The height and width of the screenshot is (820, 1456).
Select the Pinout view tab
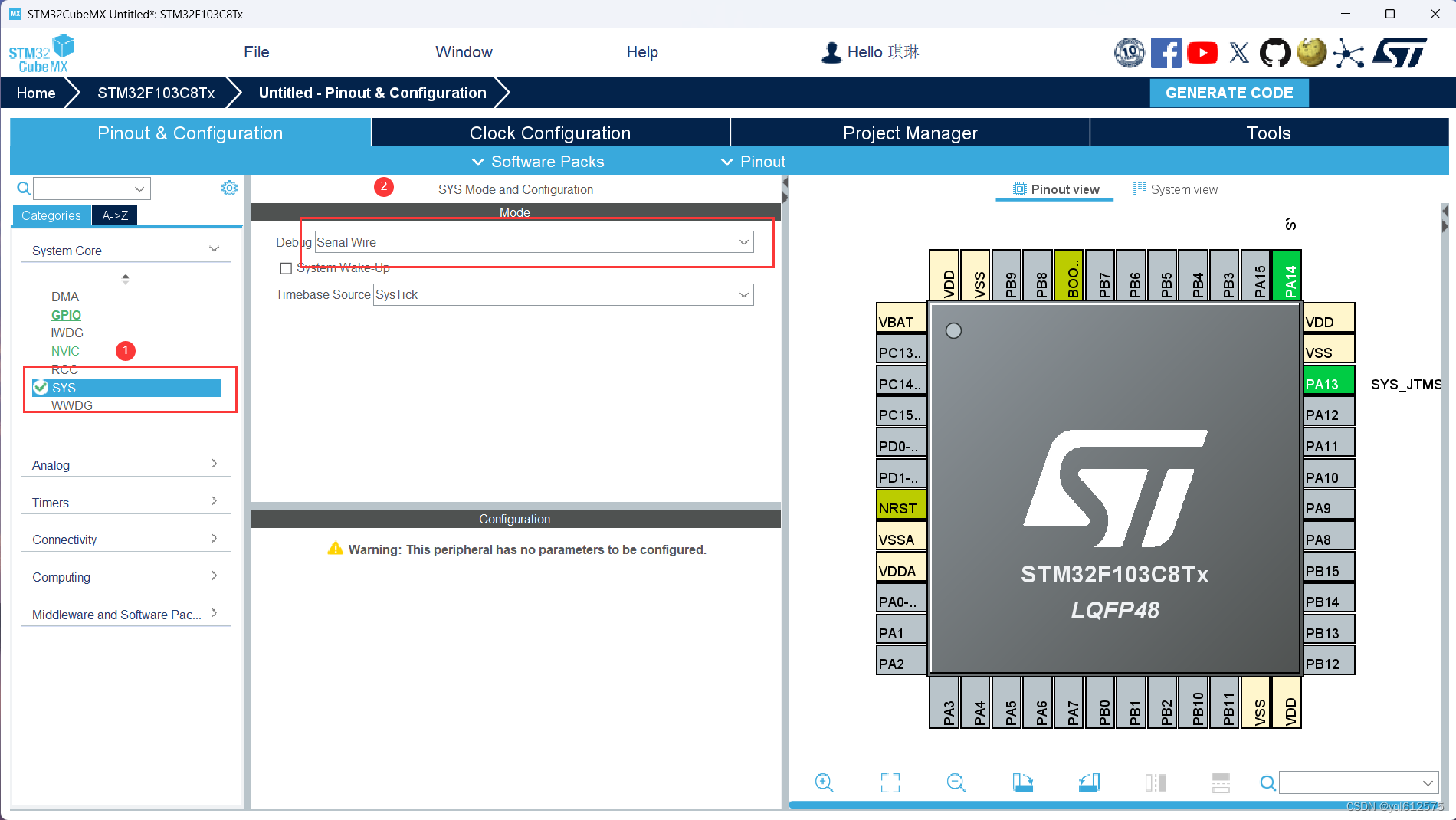coord(1055,189)
